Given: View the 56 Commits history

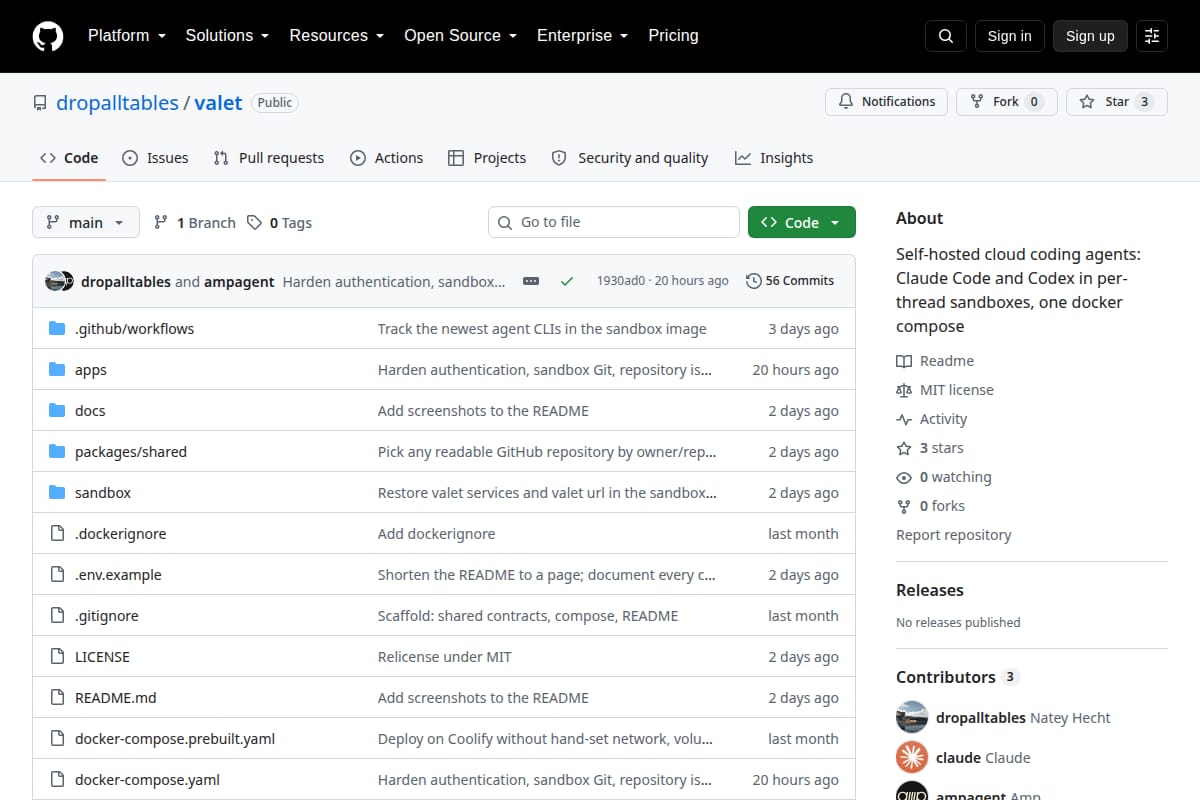Looking at the screenshot, I should pos(790,281).
